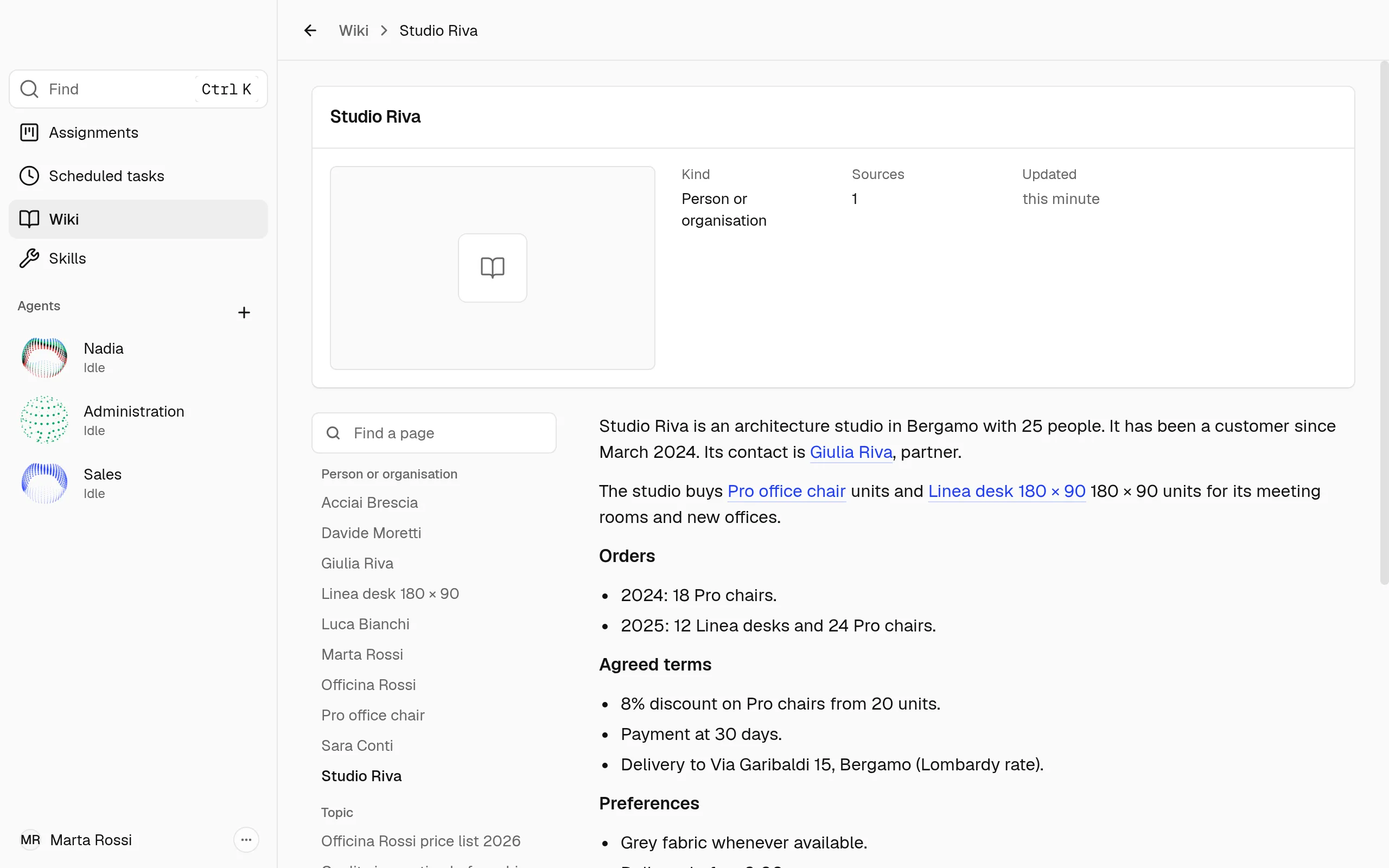The width and height of the screenshot is (1389, 868).
Task: Click the Agreed terms heading
Action: (x=655, y=664)
